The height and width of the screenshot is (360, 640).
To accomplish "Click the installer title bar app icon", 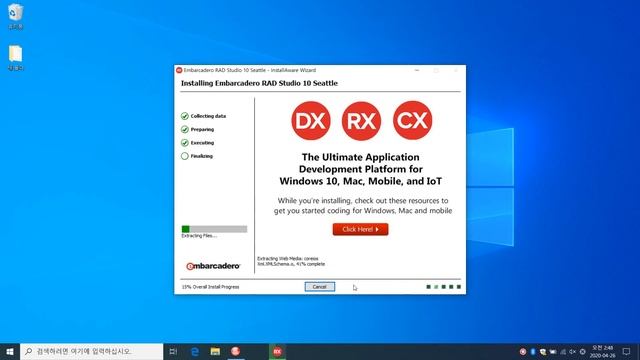I will (179, 70).
